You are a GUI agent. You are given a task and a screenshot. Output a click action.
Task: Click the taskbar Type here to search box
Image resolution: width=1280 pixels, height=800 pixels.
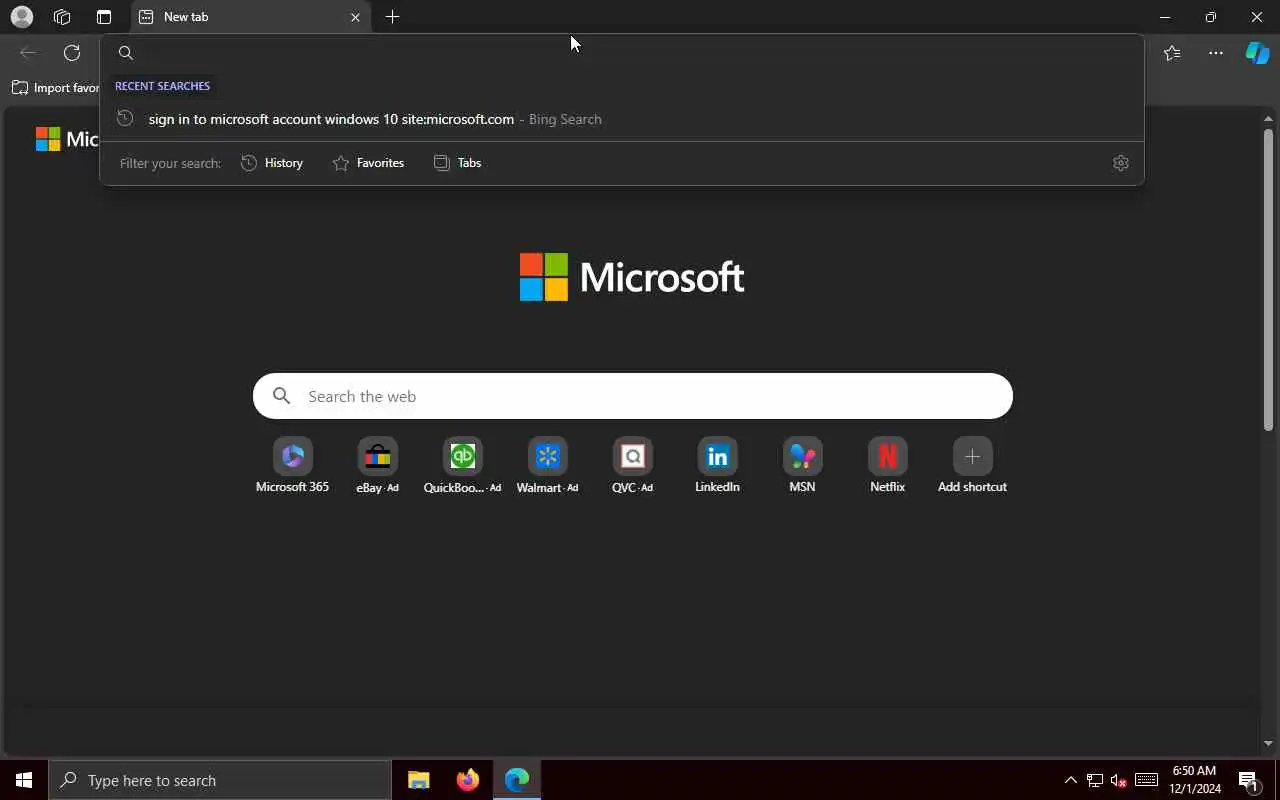pos(220,780)
